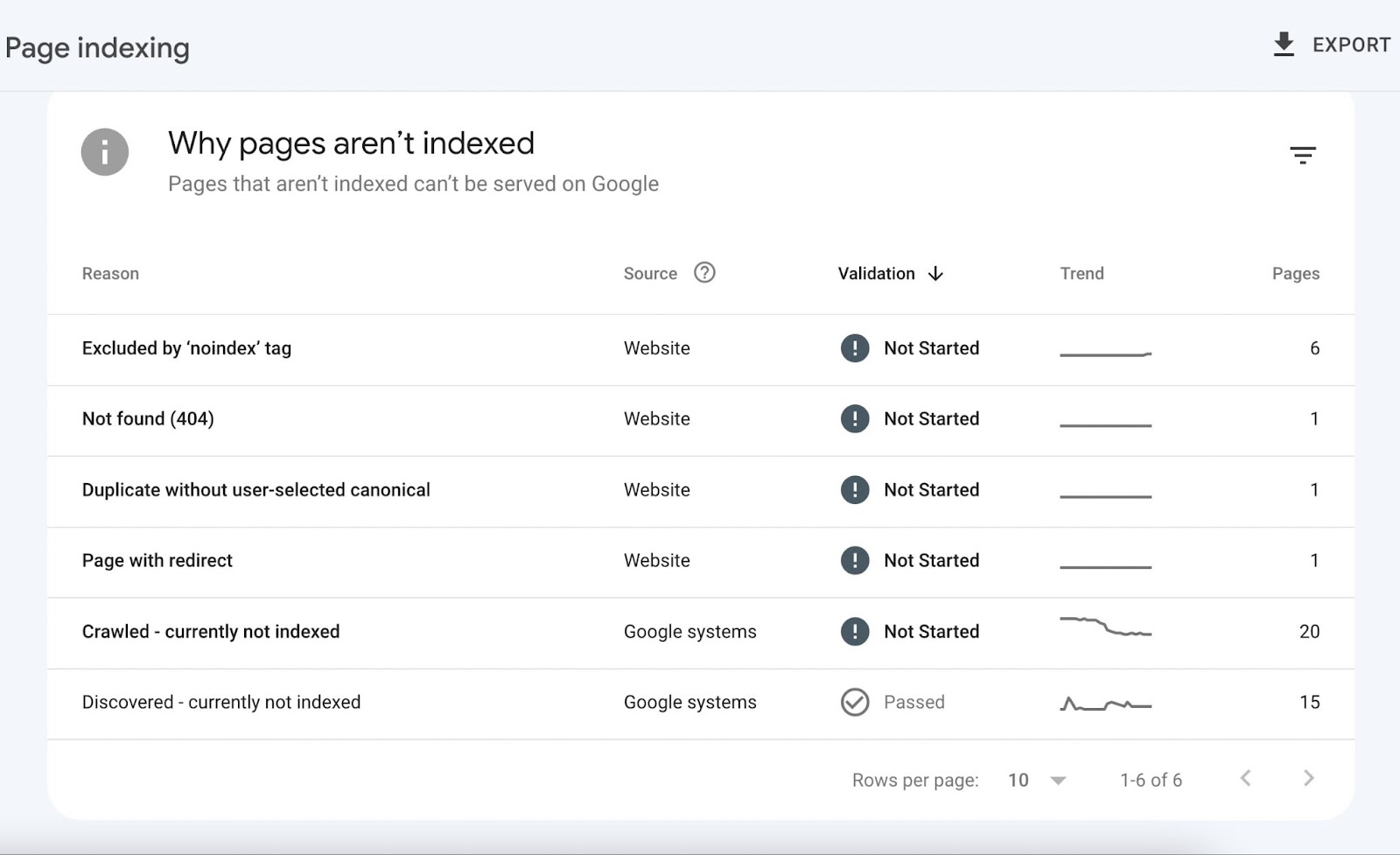The image size is (1400, 855).
Task: Click the next page chevron
Action: (x=1308, y=777)
